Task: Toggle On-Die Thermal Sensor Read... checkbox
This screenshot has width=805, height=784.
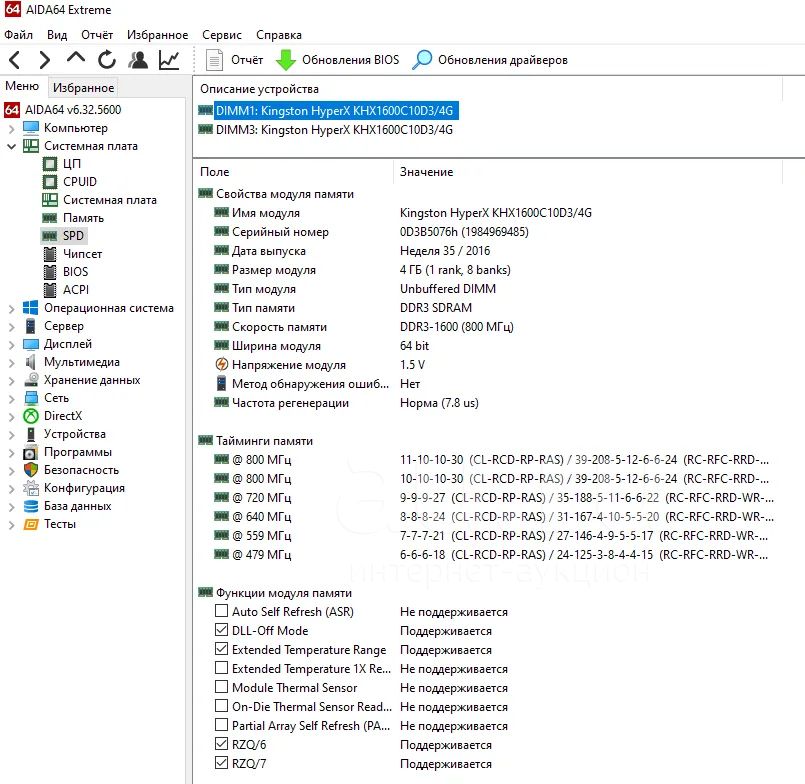Action: pyautogui.click(x=221, y=706)
